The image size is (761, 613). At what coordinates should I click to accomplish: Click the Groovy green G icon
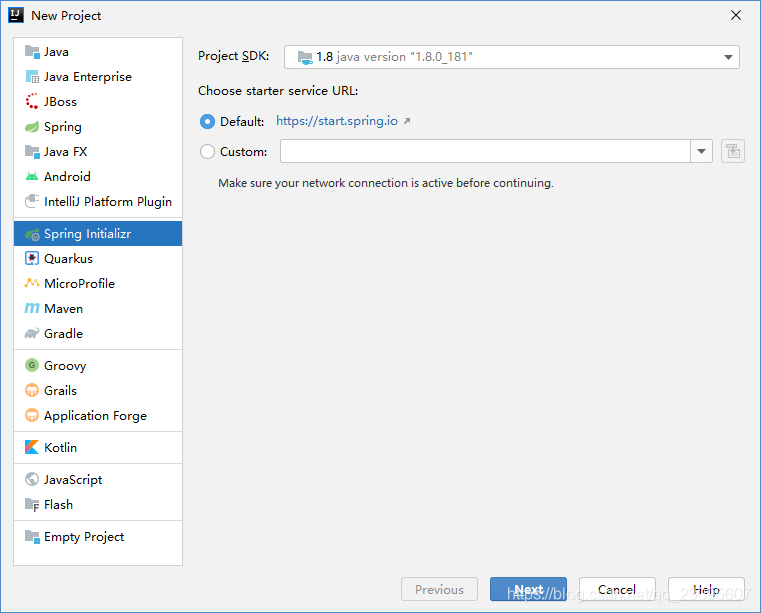click(32, 365)
